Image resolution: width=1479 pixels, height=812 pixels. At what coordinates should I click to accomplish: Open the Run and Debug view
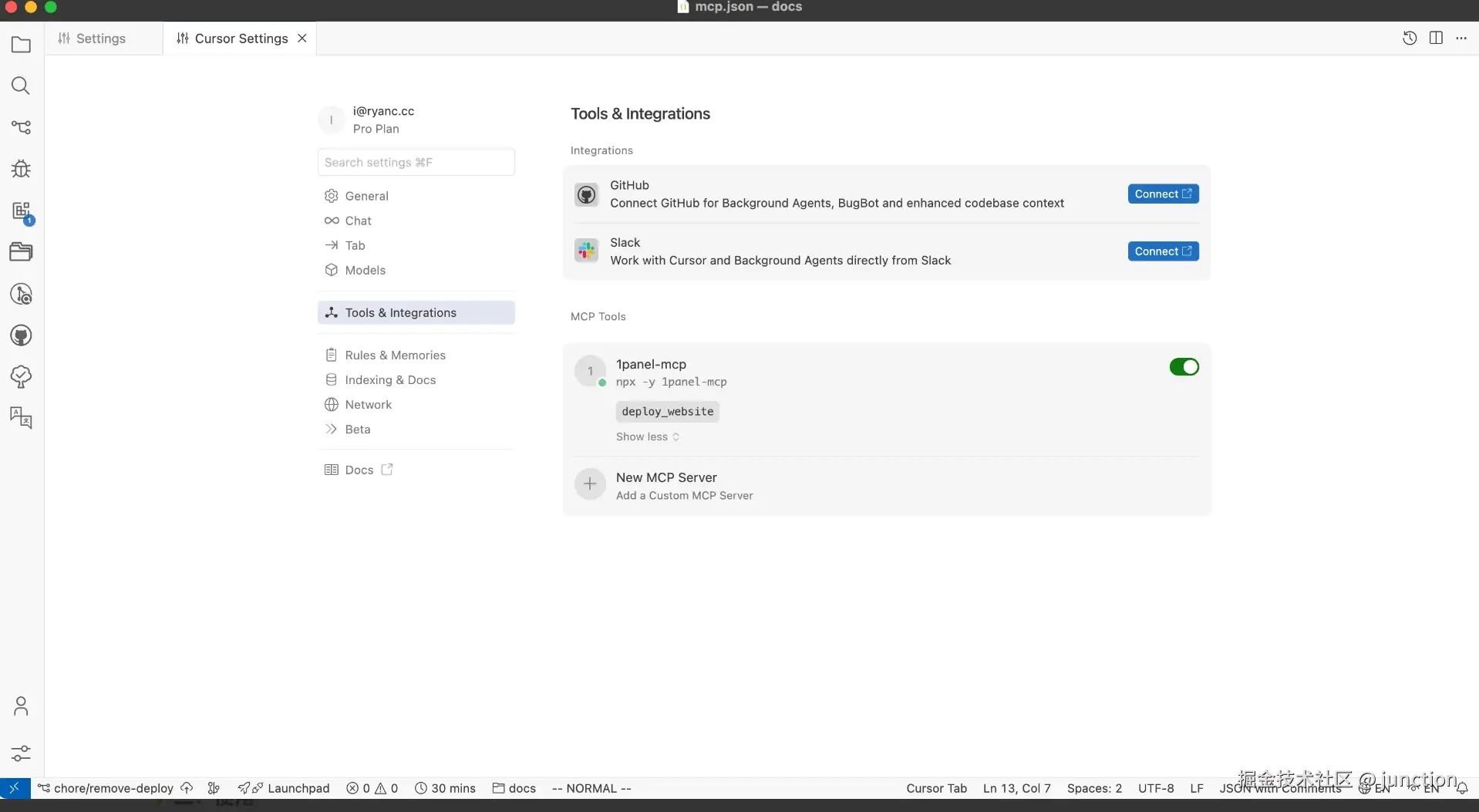[x=21, y=169]
